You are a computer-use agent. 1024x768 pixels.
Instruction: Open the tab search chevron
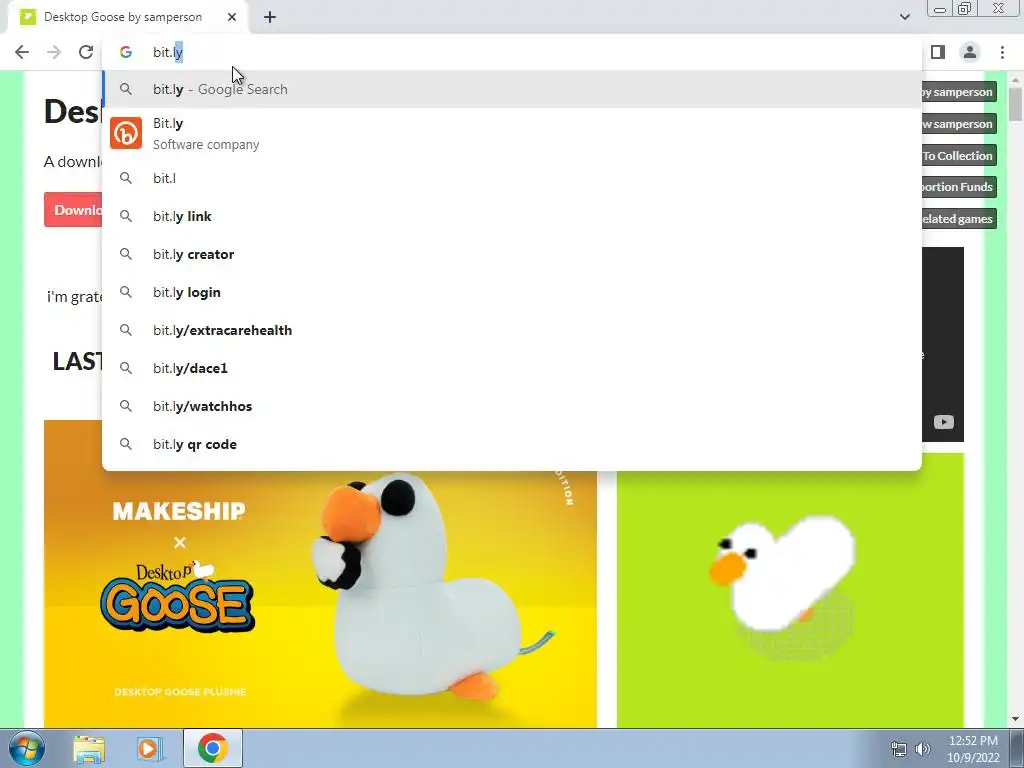click(x=904, y=17)
